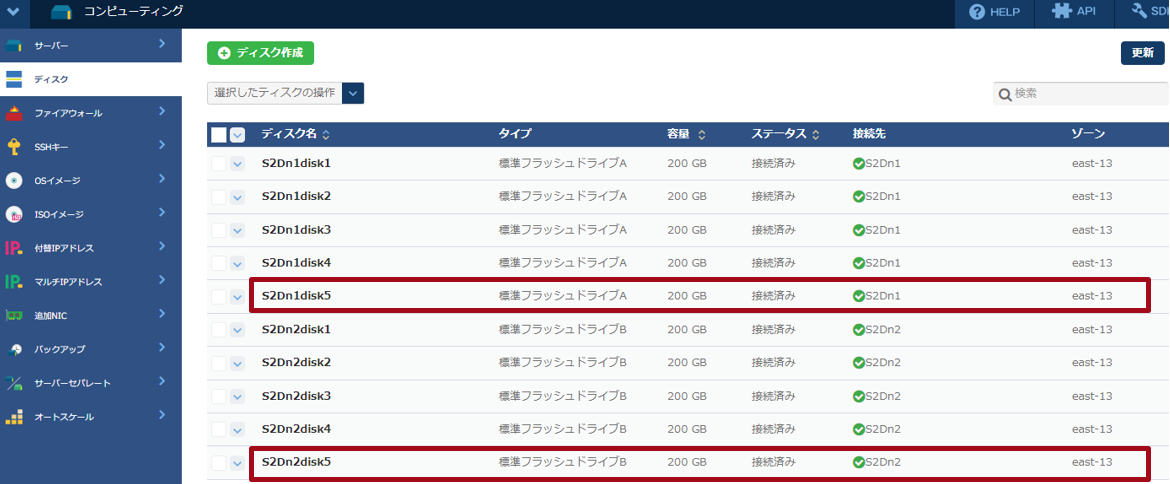This screenshot has height=484, width=1170.
Task: Click the green status icon for S2Dn2disk3
Action: pyautogui.click(x=858, y=396)
